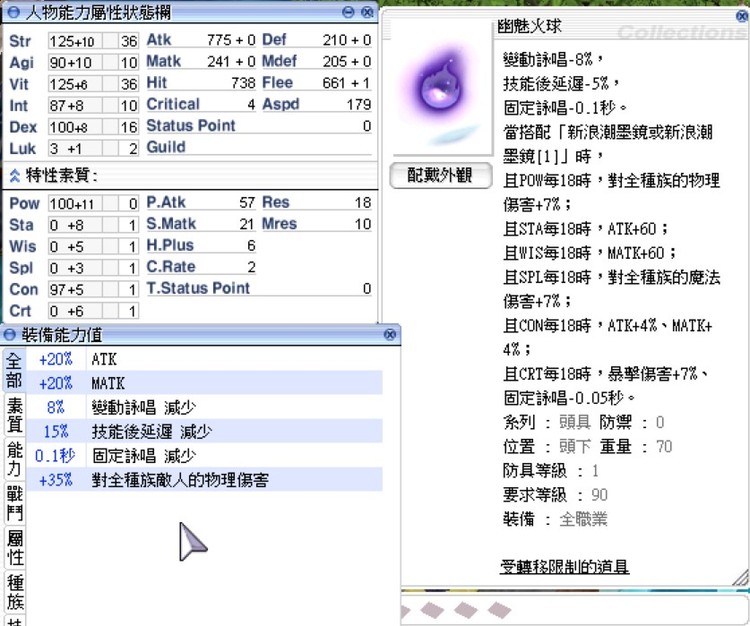The image size is (750, 626).
Task: Close the 幽魅火球 item description window
Action: pos(742,17)
